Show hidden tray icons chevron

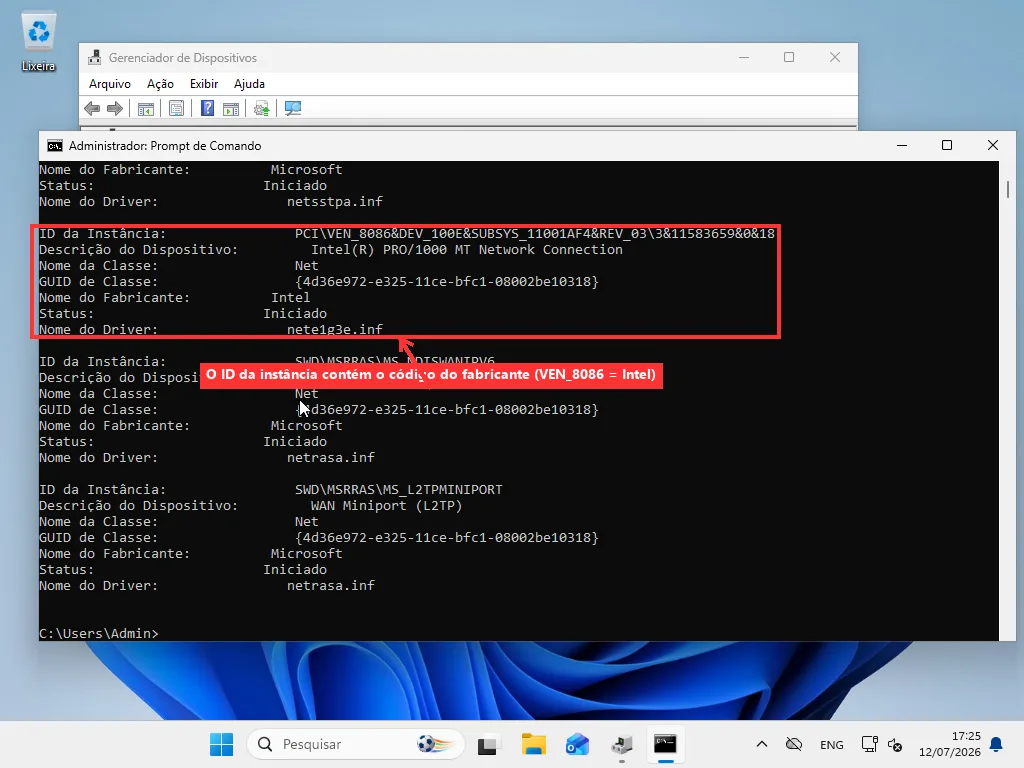pos(761,744)
